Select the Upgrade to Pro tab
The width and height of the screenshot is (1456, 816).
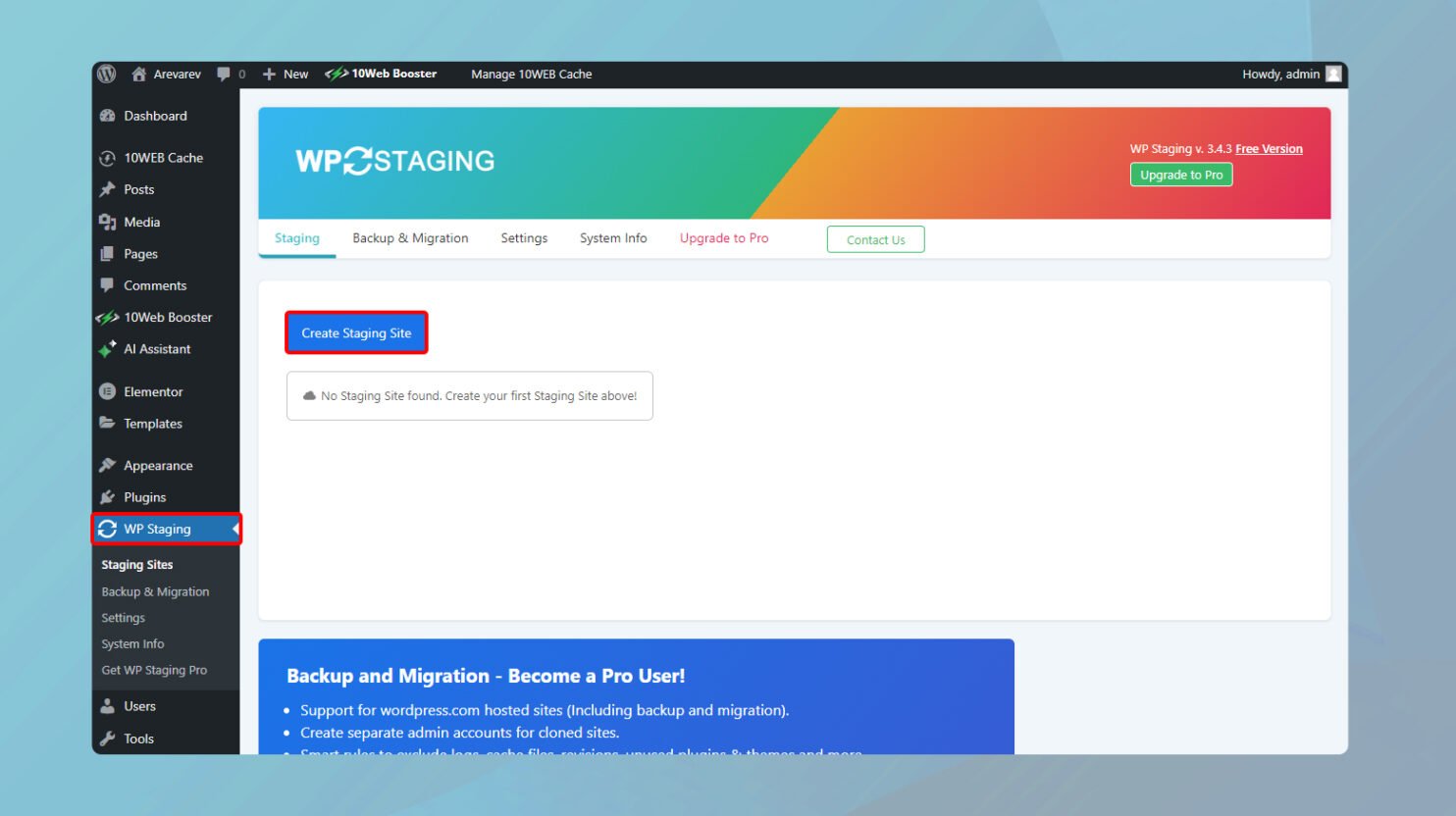(x=723, y=237)
